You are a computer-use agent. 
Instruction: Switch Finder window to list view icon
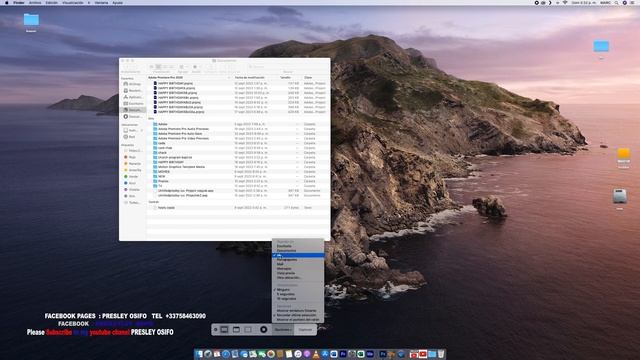[x=158, y=67]
